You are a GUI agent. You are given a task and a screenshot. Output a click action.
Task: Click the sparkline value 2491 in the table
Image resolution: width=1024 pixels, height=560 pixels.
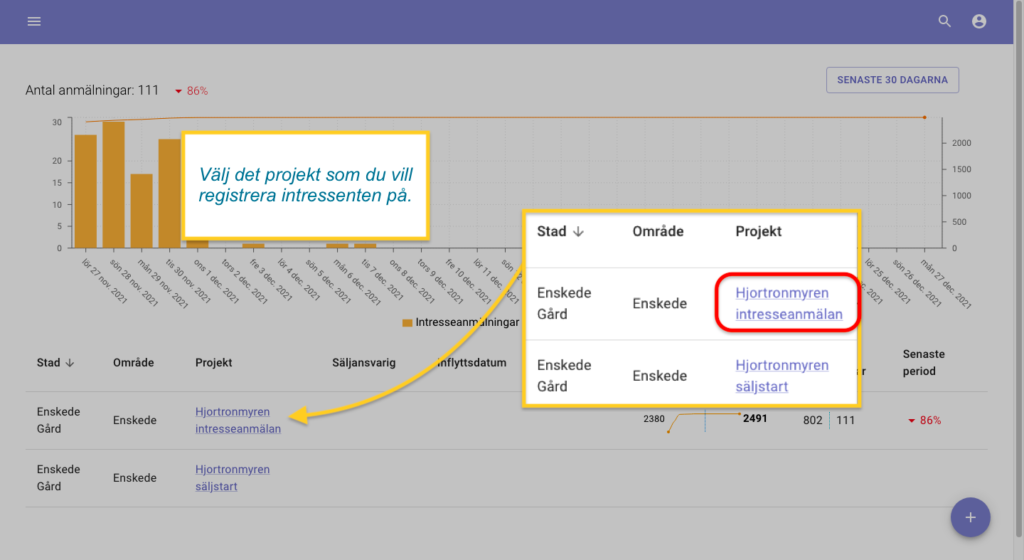click(x=755, y=418)
